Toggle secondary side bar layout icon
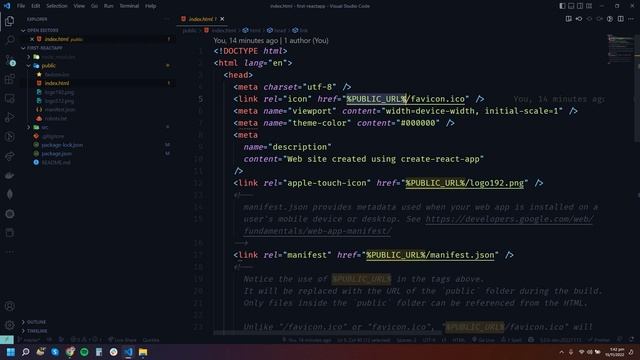Image resolution: width=640 pixels, height=360 pixels. [x=580, y=6]
